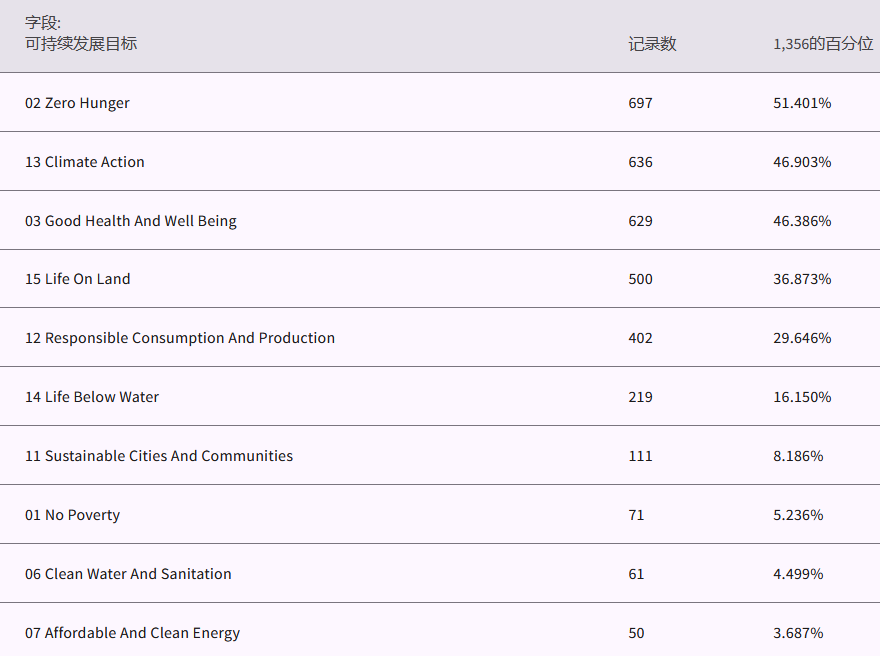Select 06 Clean Water And Sanitation
The width and height of the screenshot is (880, 656).
(x=128, y=574)
